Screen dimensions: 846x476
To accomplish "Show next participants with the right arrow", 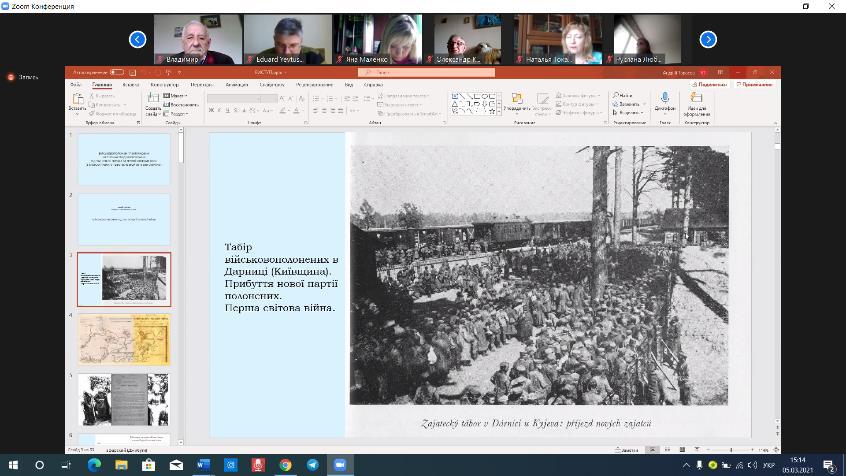I will pos(708,40).
